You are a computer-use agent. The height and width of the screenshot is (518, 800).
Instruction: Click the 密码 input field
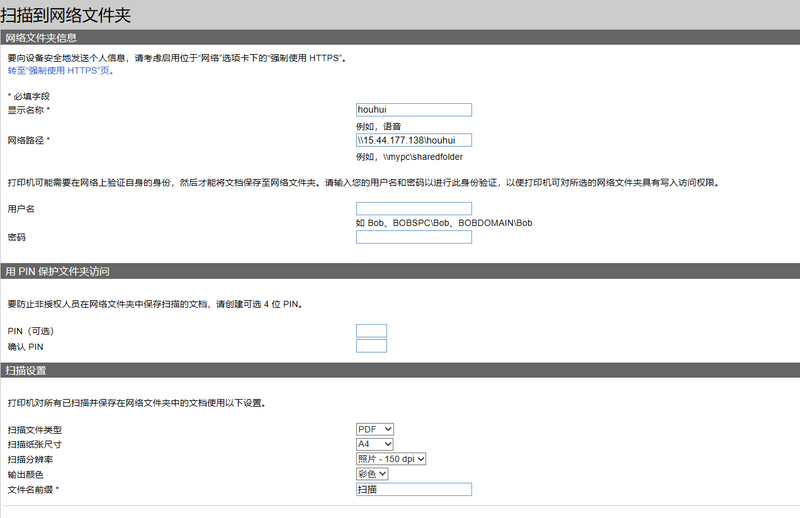pos(413,237)
